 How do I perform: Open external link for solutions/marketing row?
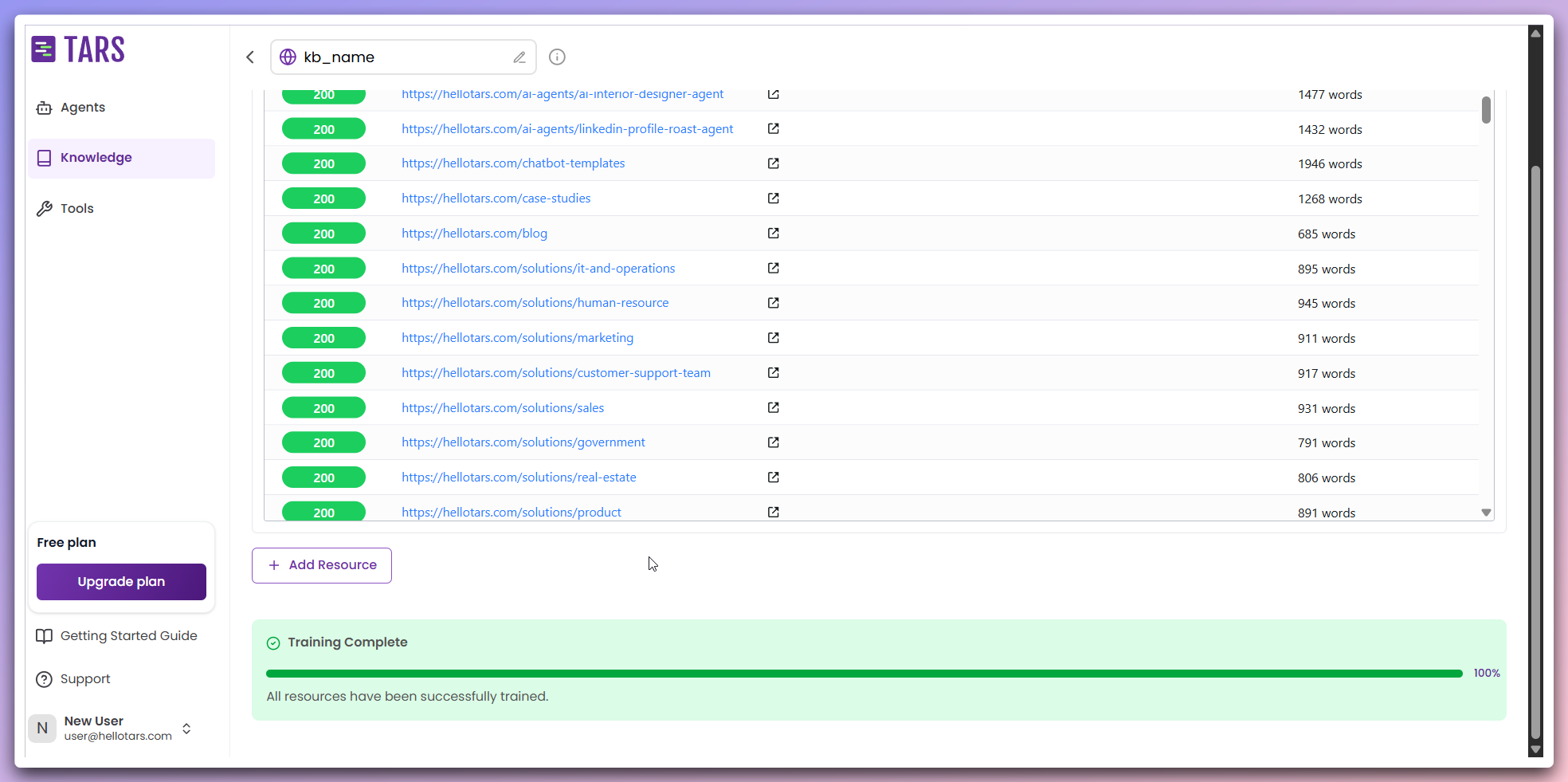(x=773, y=338)
